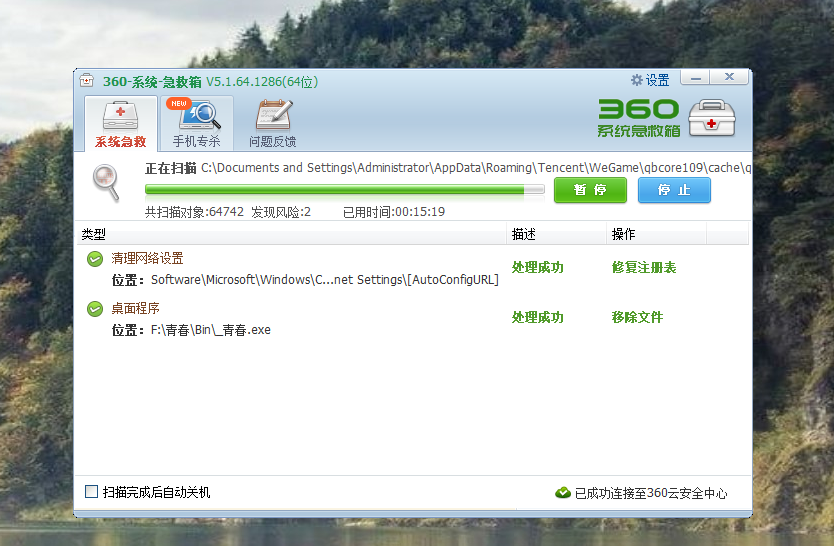Click 处理成功 status for 清理网络设置

[537, 267]
